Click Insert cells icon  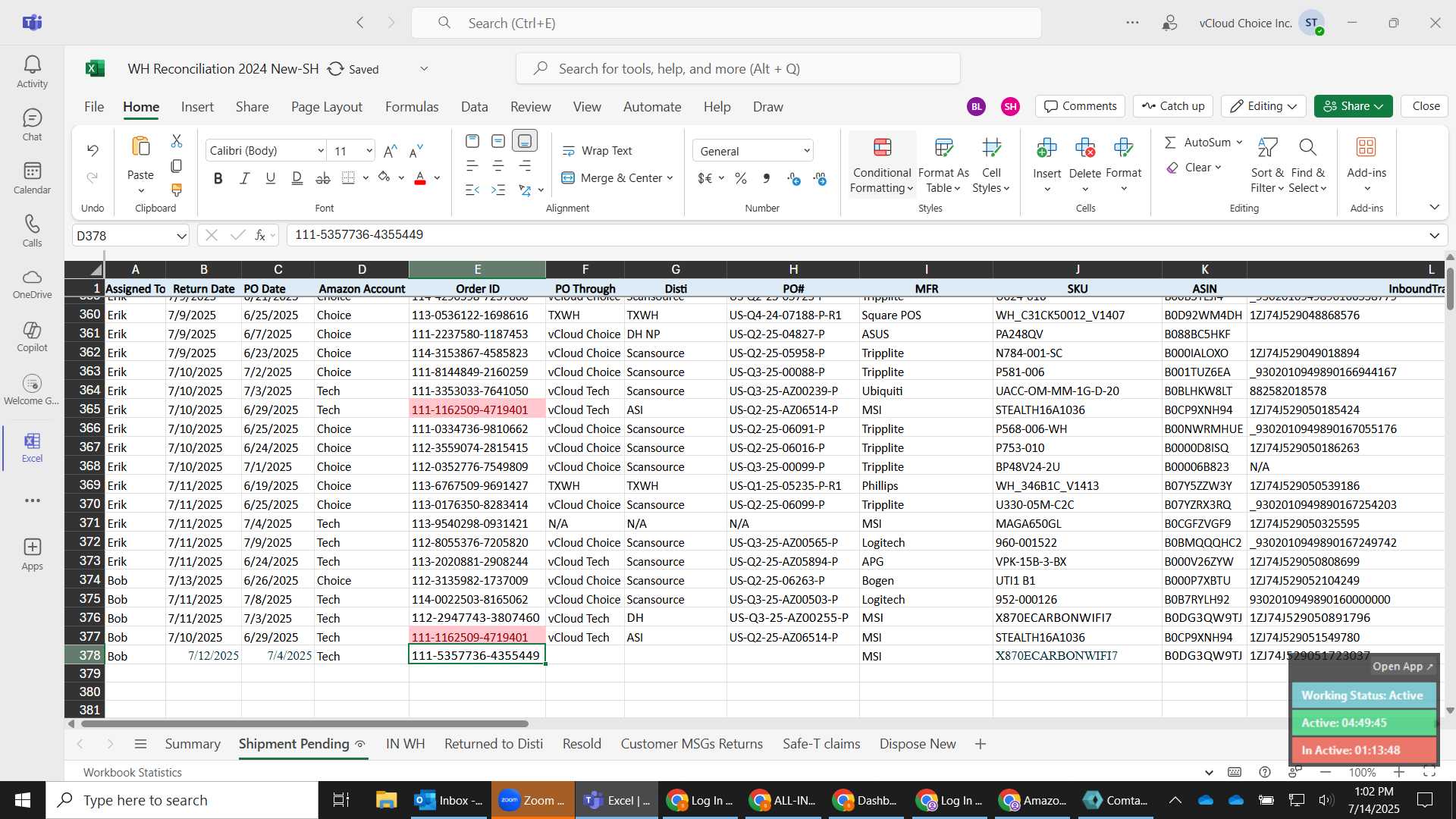pyautogui.click(x=1046, y=147)
